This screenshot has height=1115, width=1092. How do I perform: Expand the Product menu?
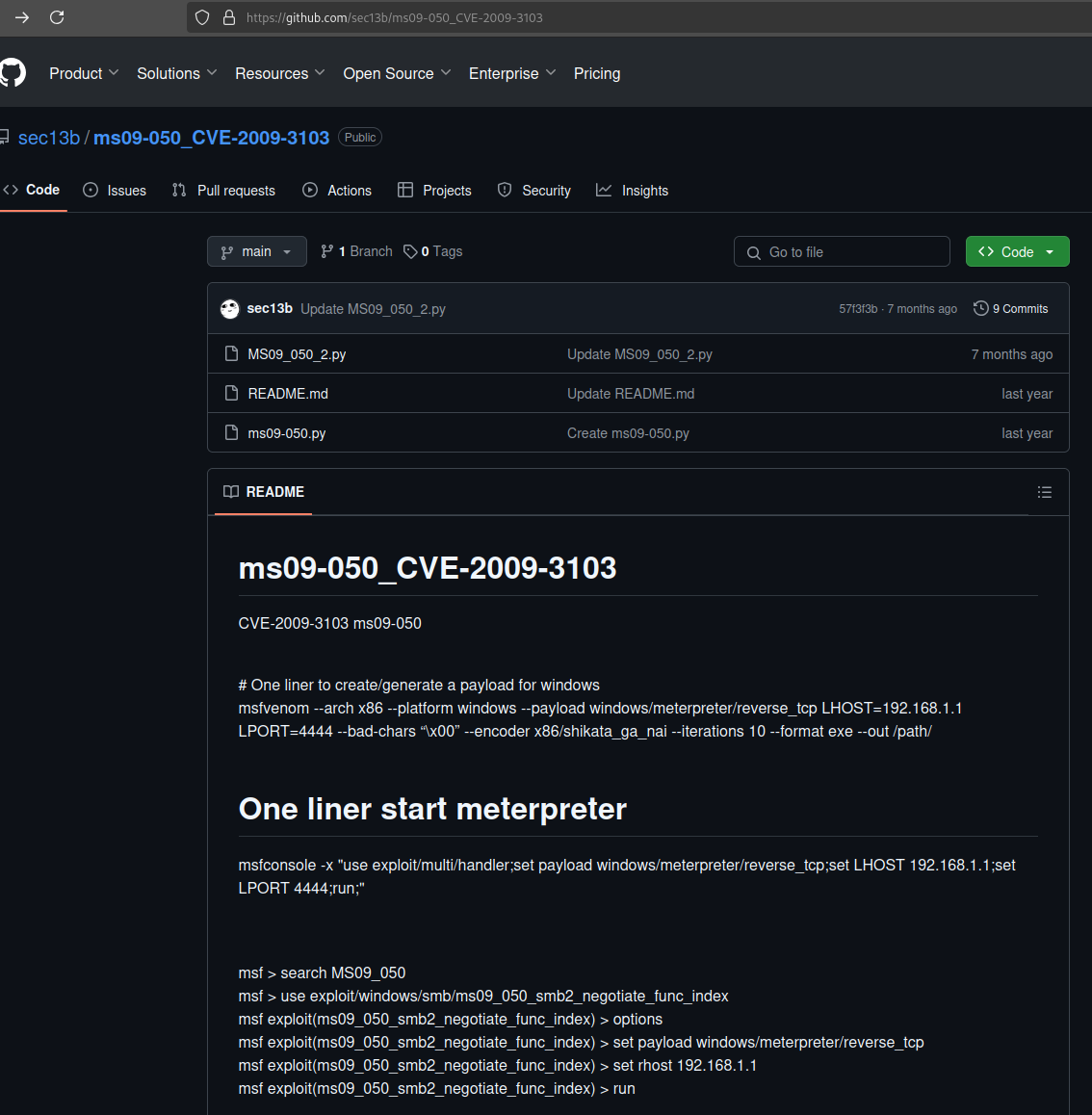(x=84, y=73)
